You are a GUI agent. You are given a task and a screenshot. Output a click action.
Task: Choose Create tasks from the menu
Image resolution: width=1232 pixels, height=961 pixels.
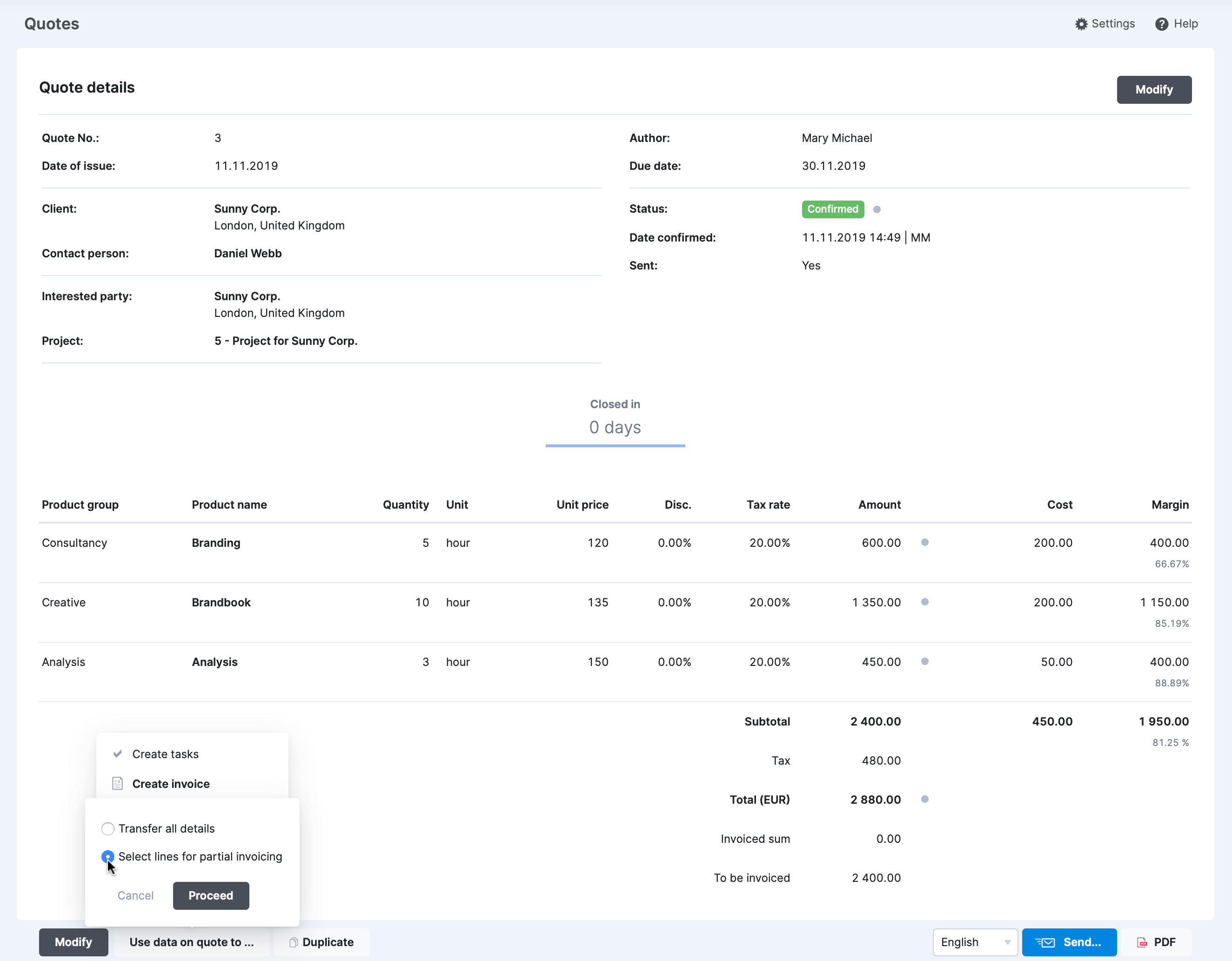click(x=165, y=754)
